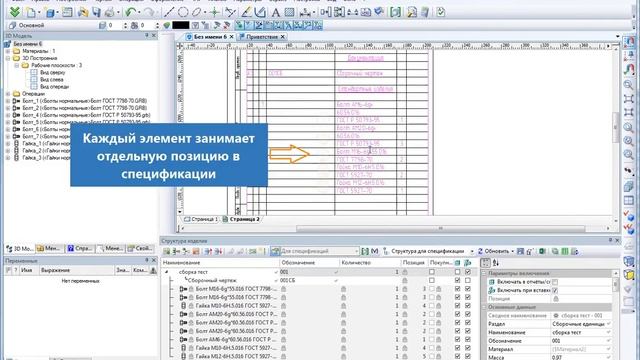This screenshot has width=640, height=360.
Task: Open the Спра... panel tab
Action: [x=80, y=248]
